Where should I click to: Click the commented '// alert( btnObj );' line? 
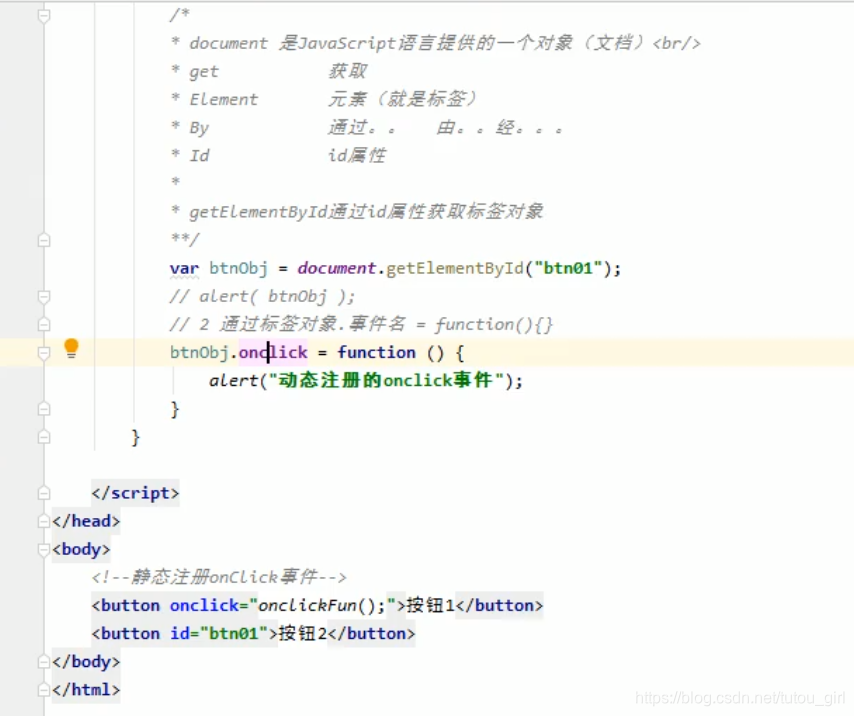pos(262,297)
